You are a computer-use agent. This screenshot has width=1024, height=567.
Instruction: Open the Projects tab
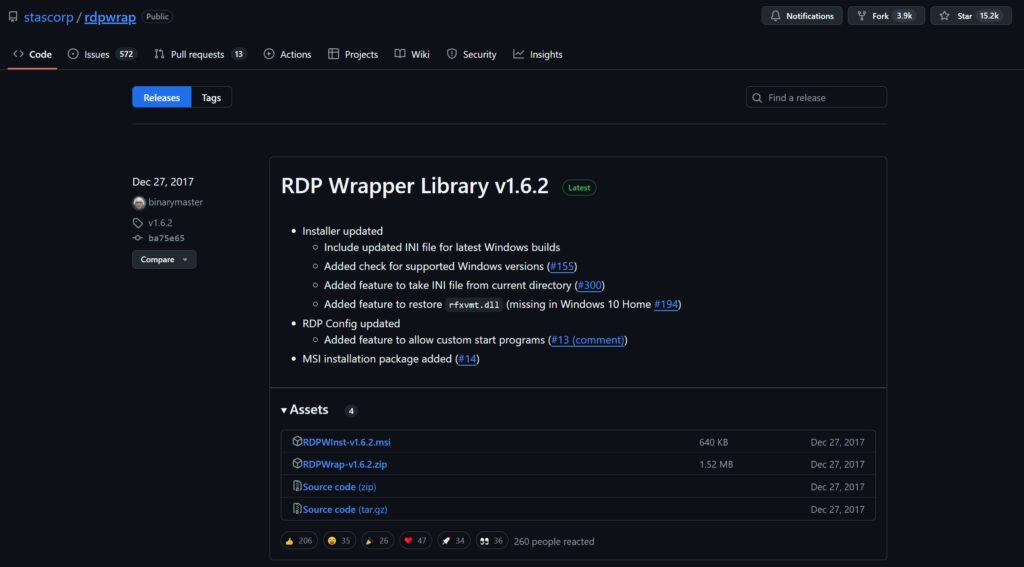353,54
